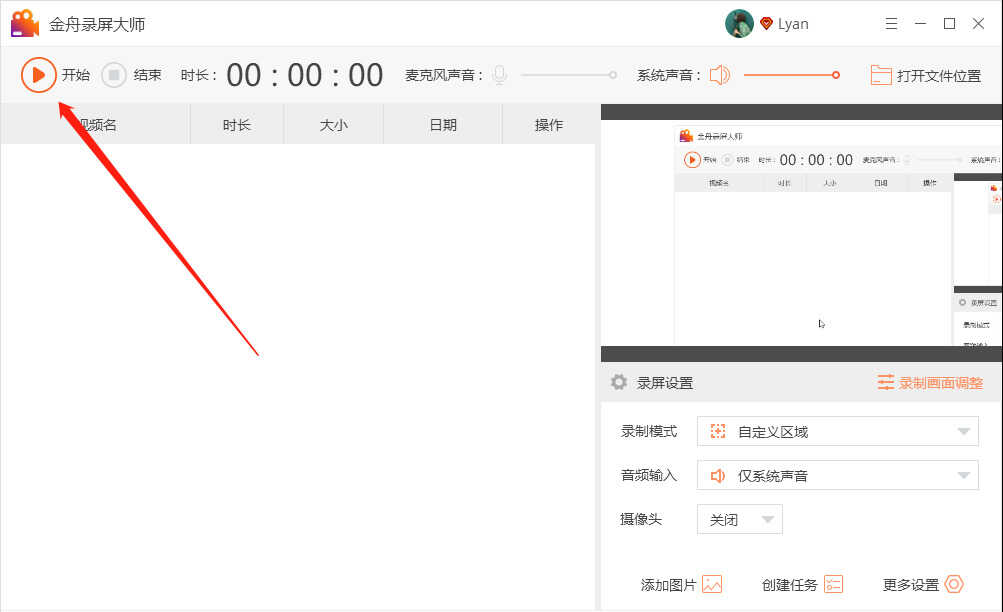The height and width of the screenshot is (612, 1003).
Task: Maximize the window
Action: (x=949, y=24)
